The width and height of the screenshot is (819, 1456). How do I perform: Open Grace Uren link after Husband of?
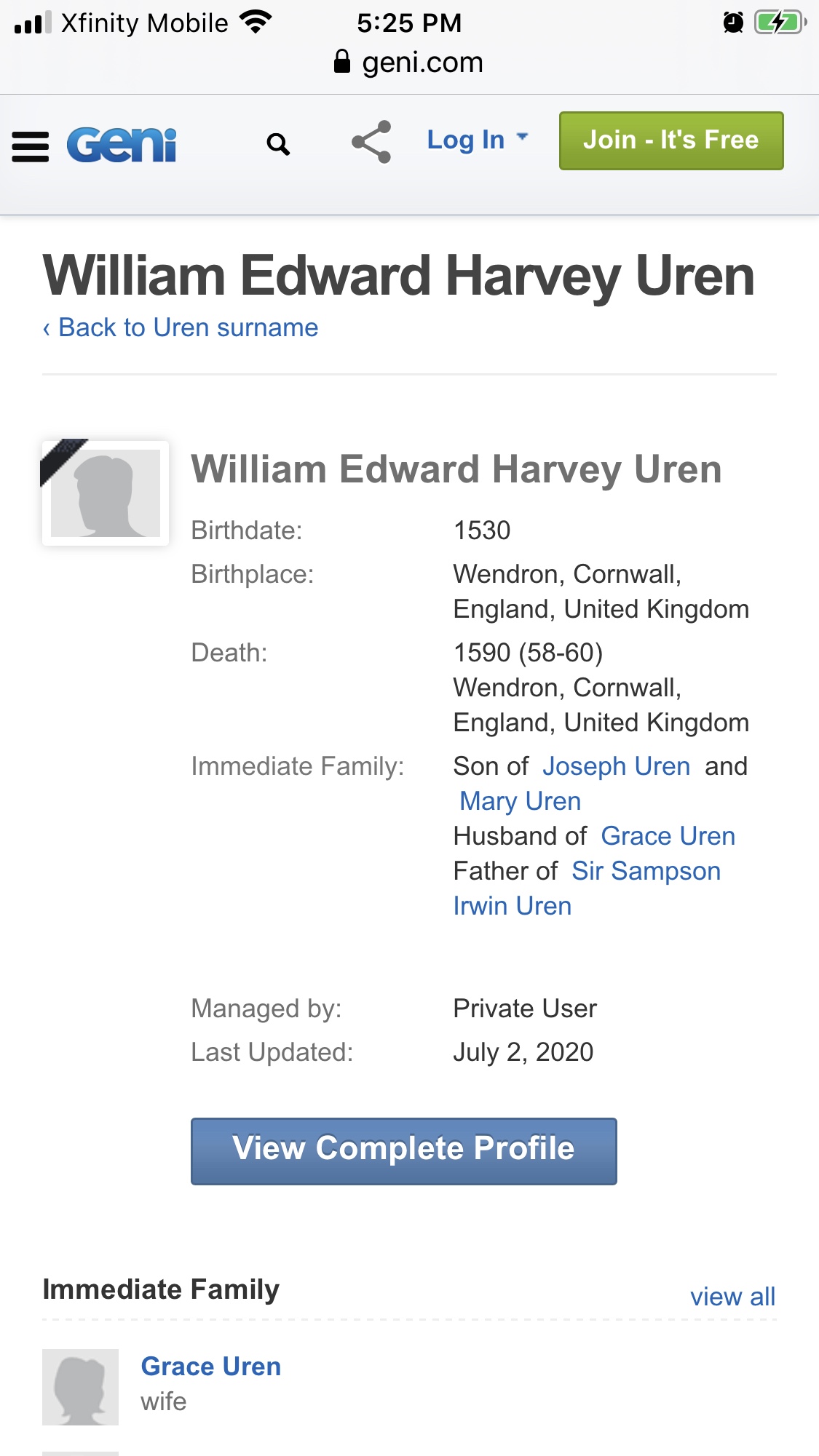[668, 836]
